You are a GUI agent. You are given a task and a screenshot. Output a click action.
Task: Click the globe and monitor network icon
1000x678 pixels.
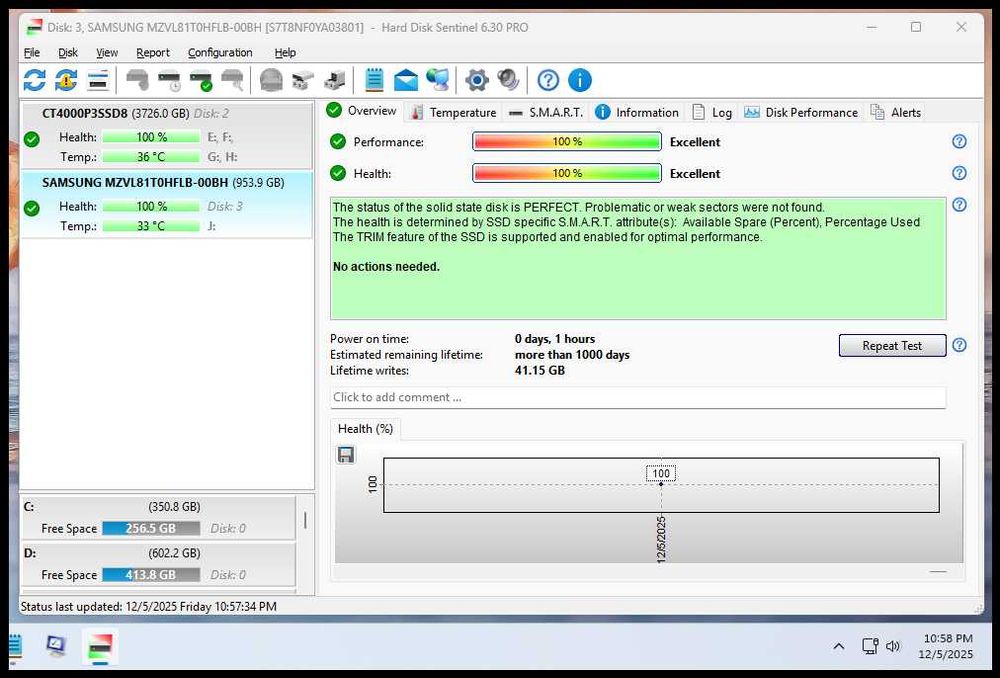click(x=438, y=80)
